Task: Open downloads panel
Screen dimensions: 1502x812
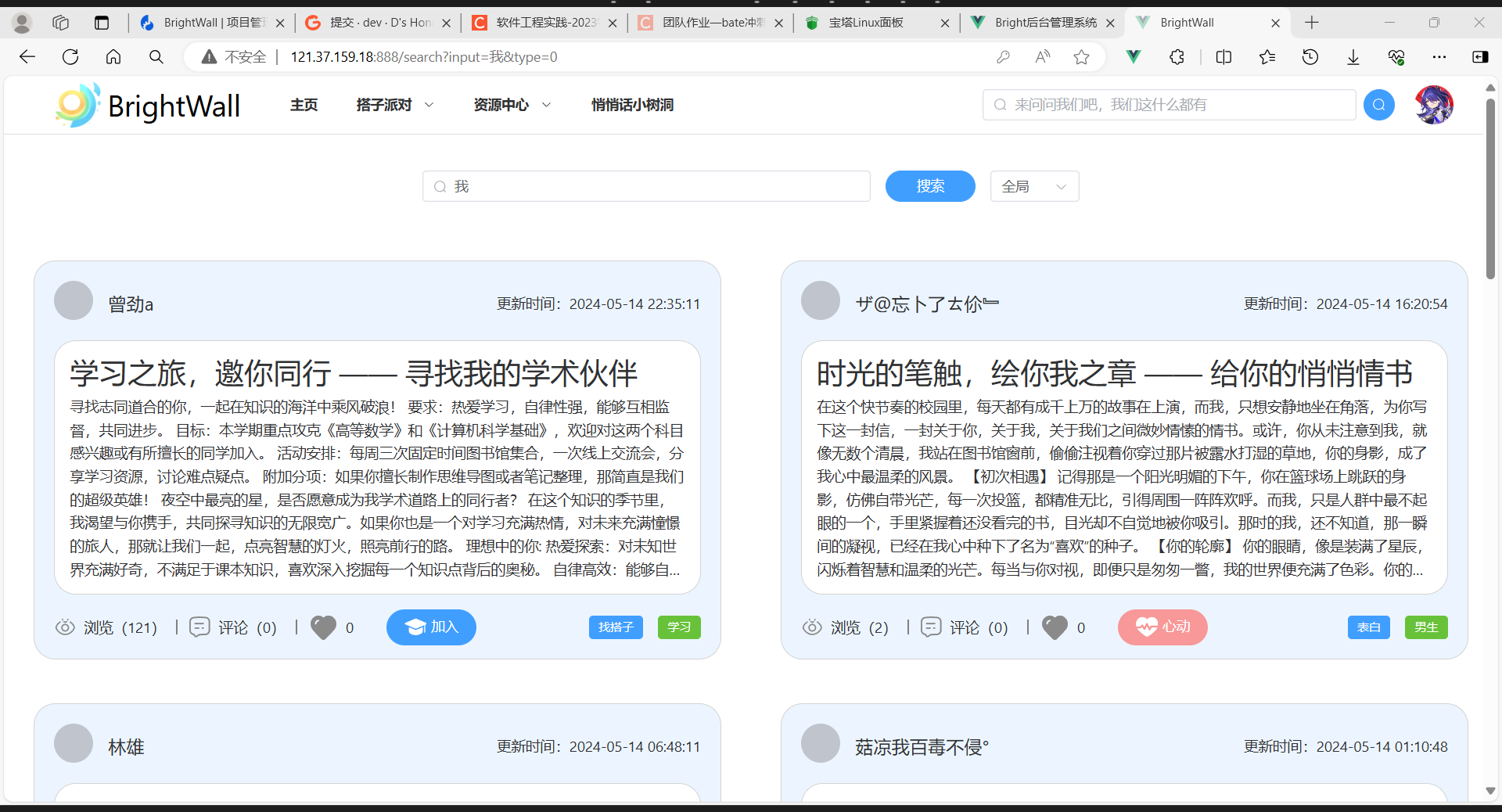Action: 1353,56
